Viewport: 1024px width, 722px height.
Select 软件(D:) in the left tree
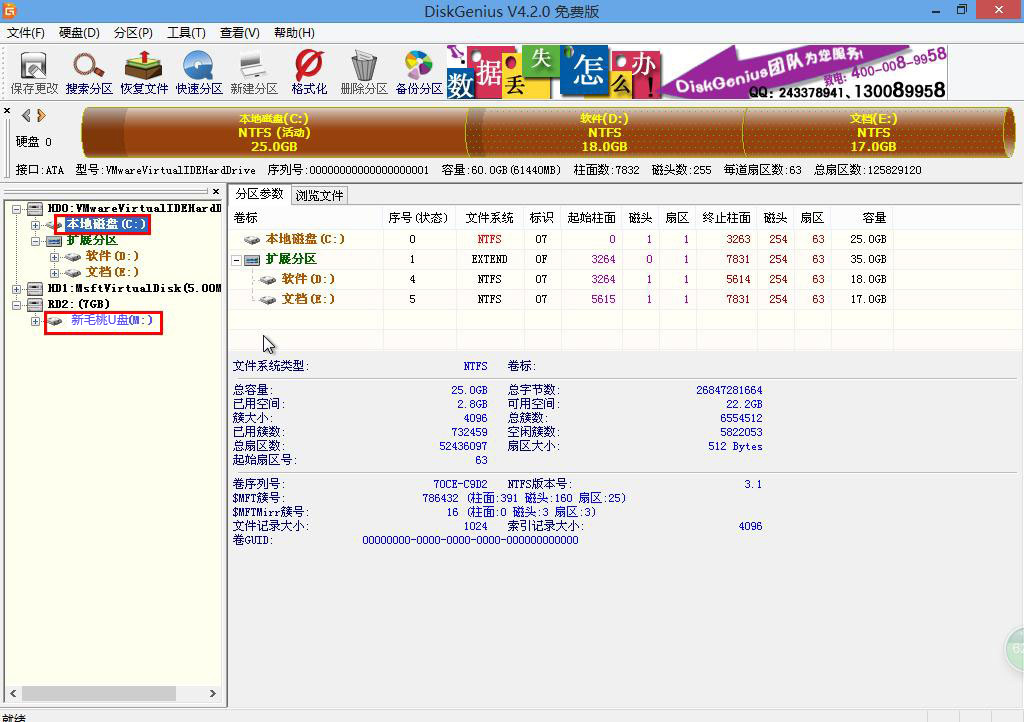112,256
